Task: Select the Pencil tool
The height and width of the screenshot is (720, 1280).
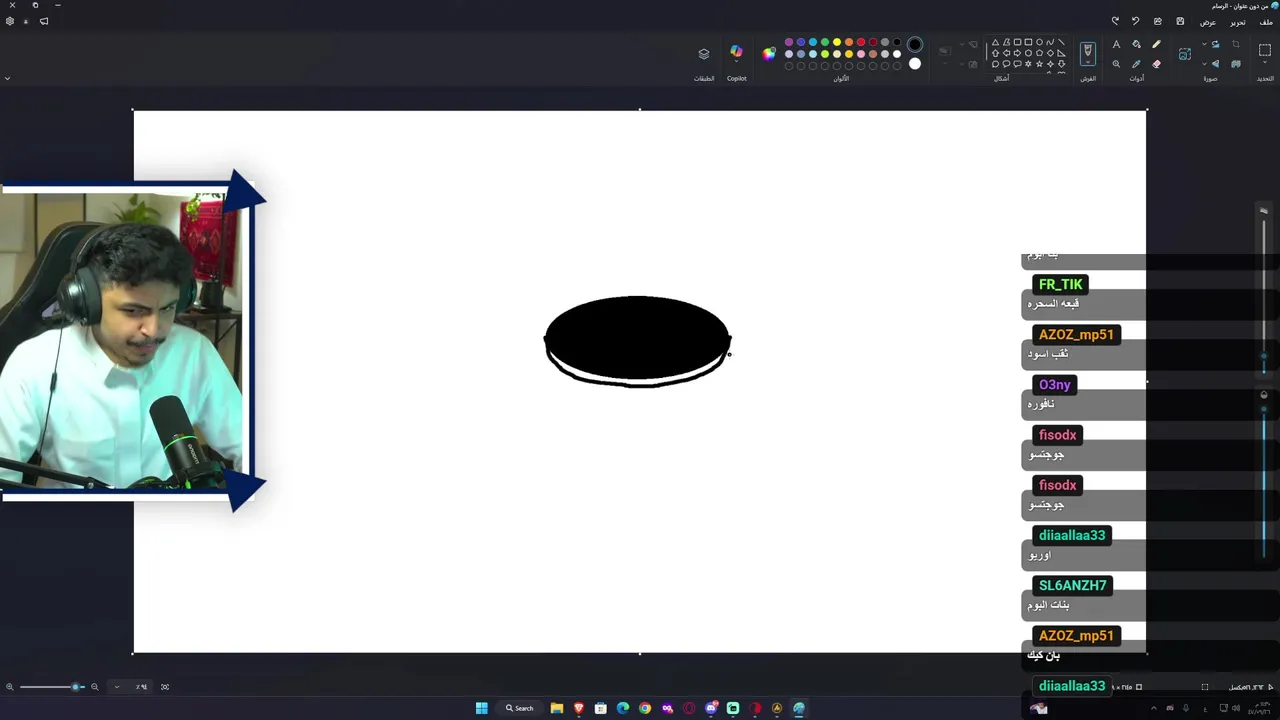Action: [1156, 43]
